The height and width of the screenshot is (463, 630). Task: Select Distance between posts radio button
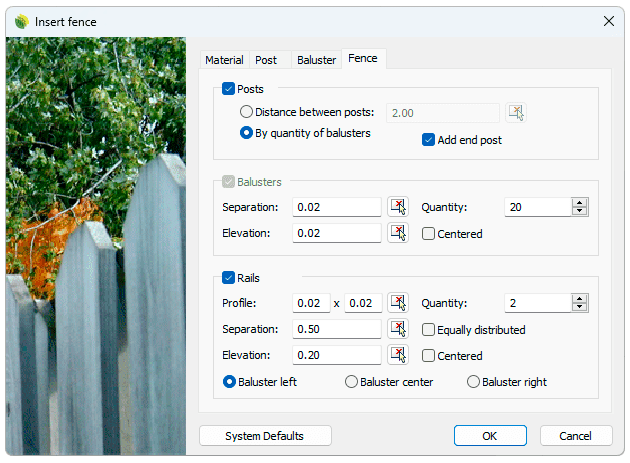[246, 113]
